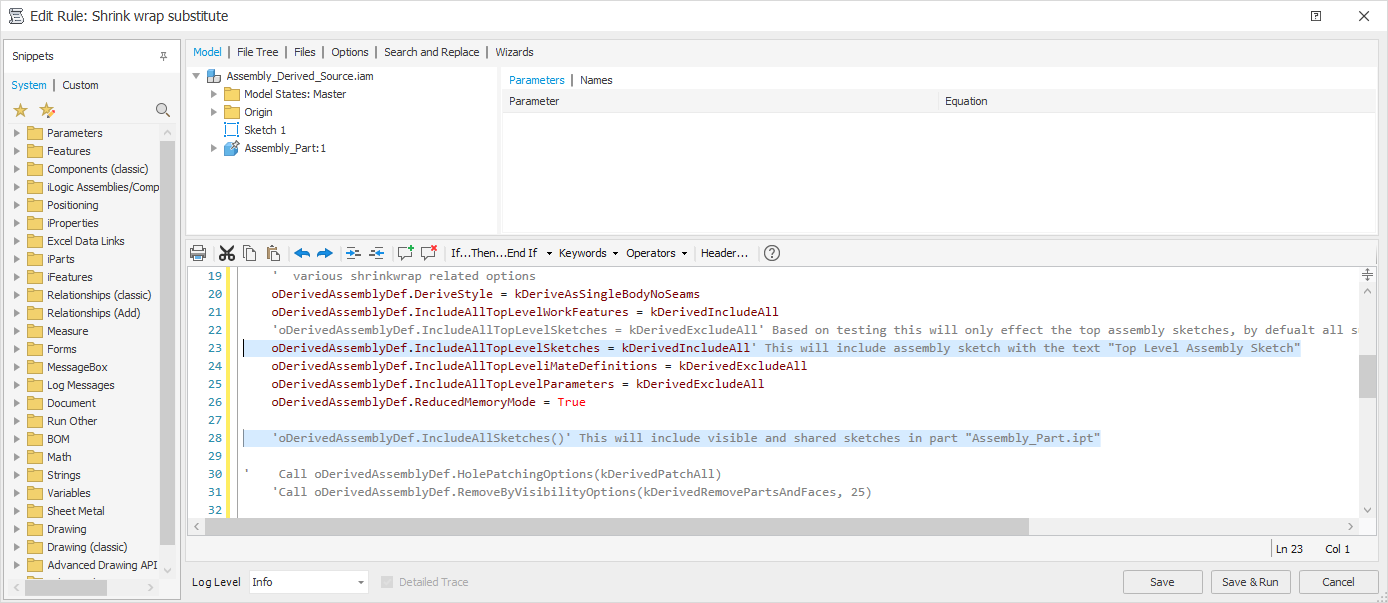Increase indent of selected lines
The image size is (1388, 603).
coord(353,253)
